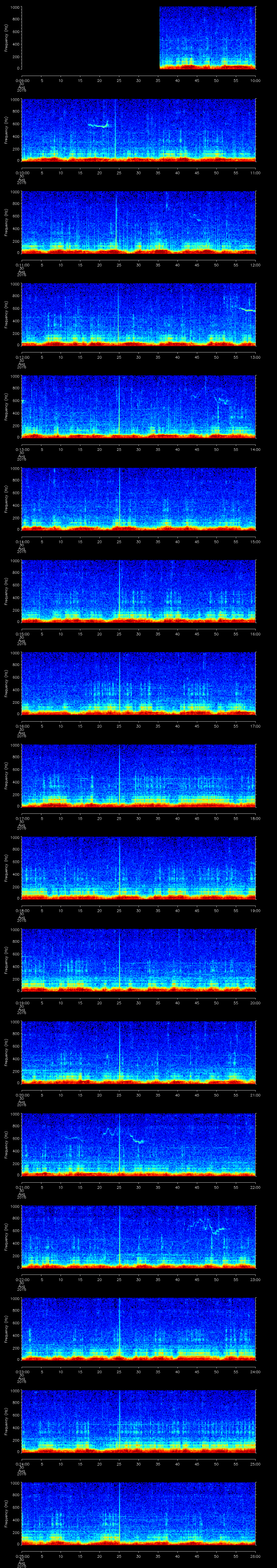277x1568 pixels.
Task: Open the spectrogram panel for minute 0:20:00
Action: pyautogui.click(x=139, y=1052)
